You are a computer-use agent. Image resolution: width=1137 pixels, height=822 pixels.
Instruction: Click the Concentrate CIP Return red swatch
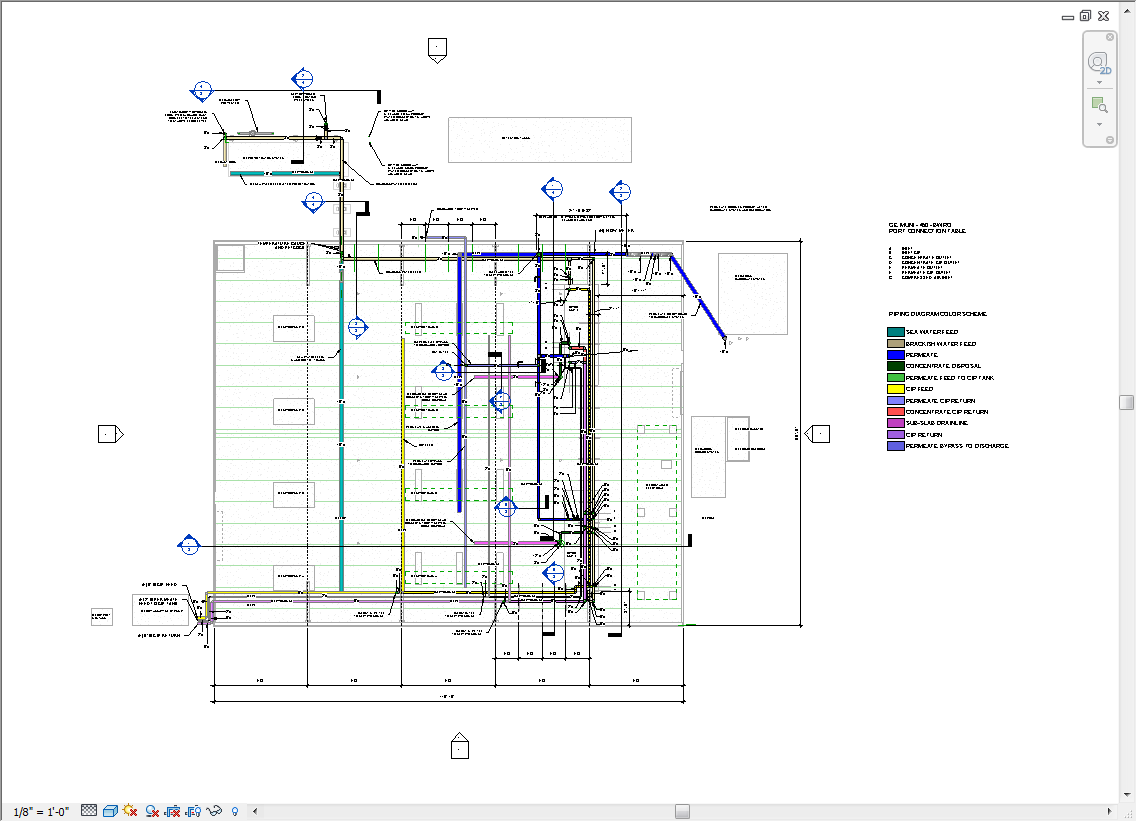(x=896, y=412)
